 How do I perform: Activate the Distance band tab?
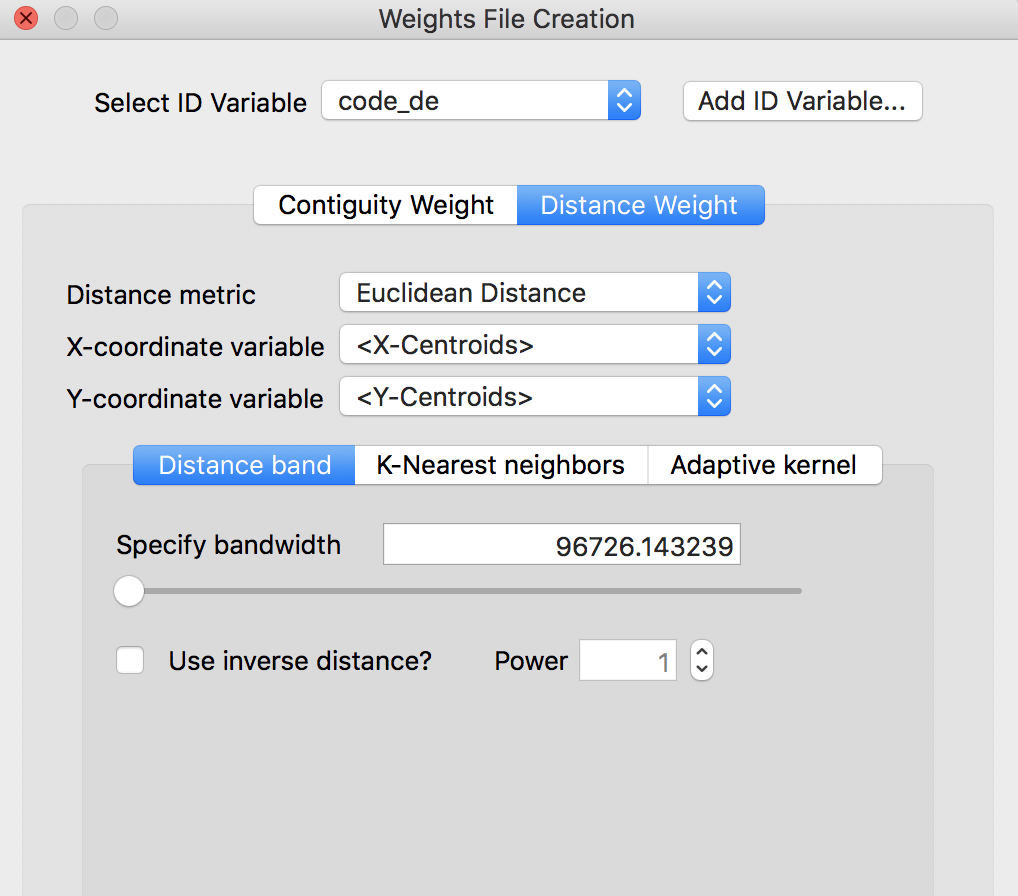pos(243,465)
